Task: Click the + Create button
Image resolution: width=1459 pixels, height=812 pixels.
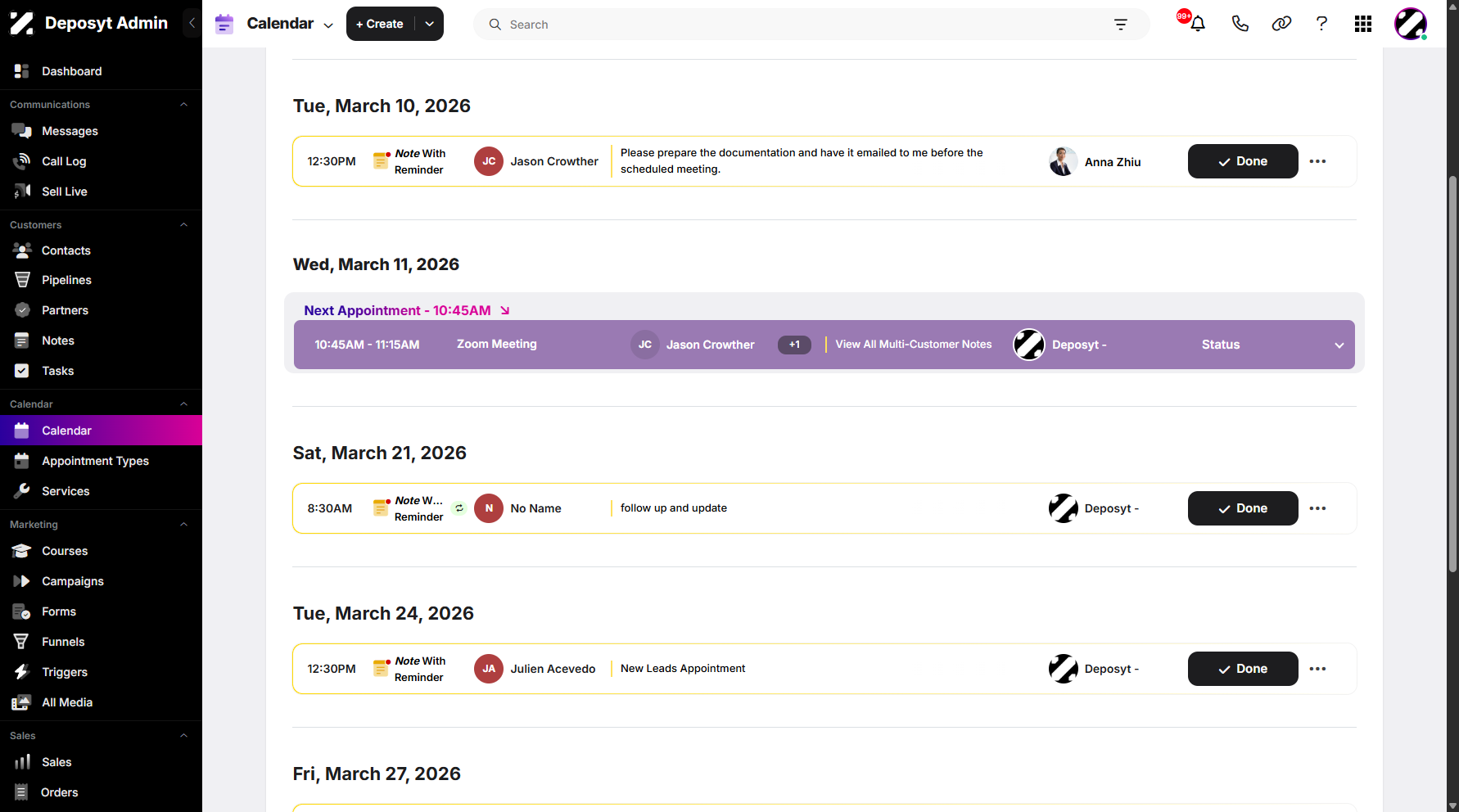Action: [x=381, y=24]
